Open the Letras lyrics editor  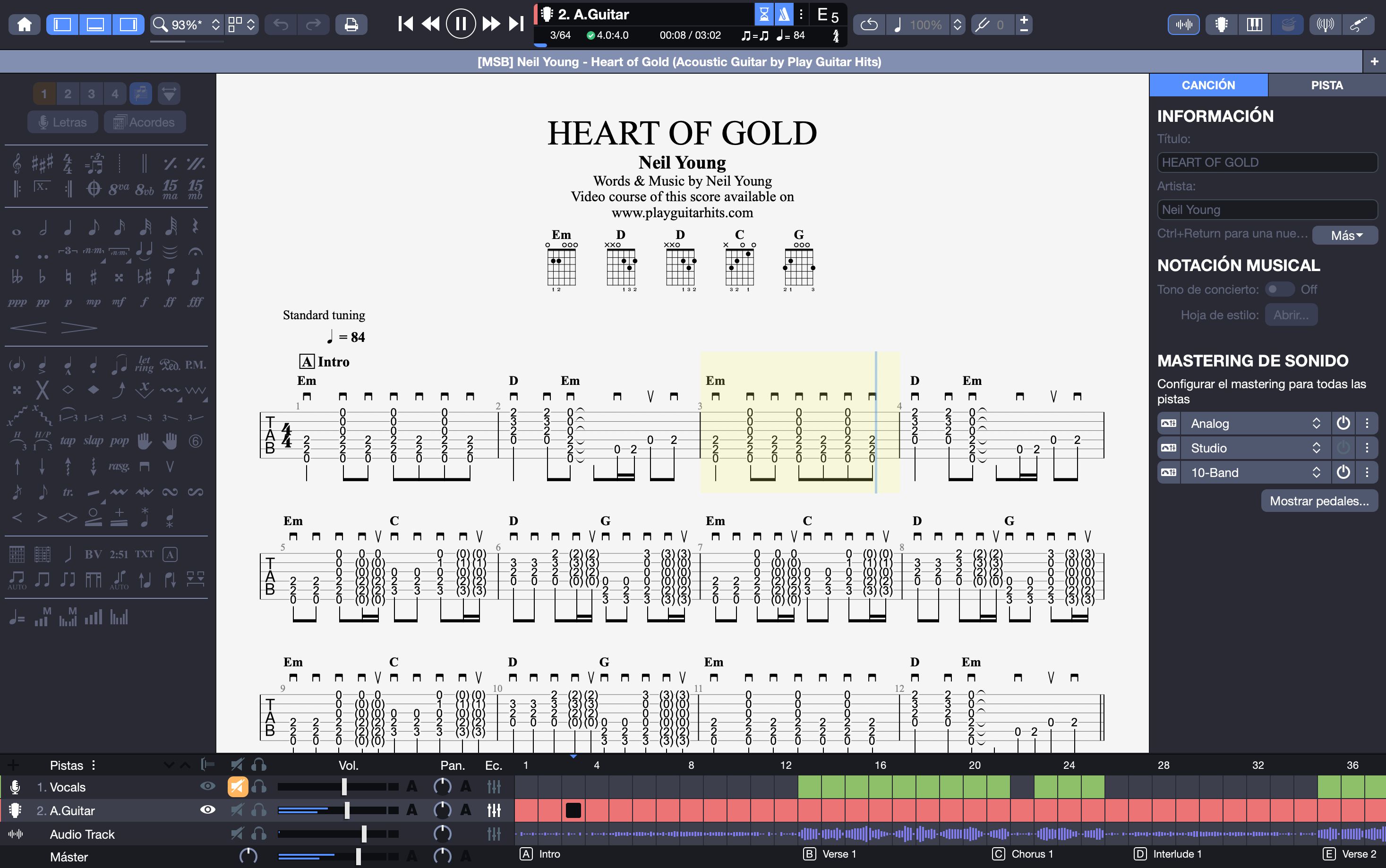pos(62,122)
